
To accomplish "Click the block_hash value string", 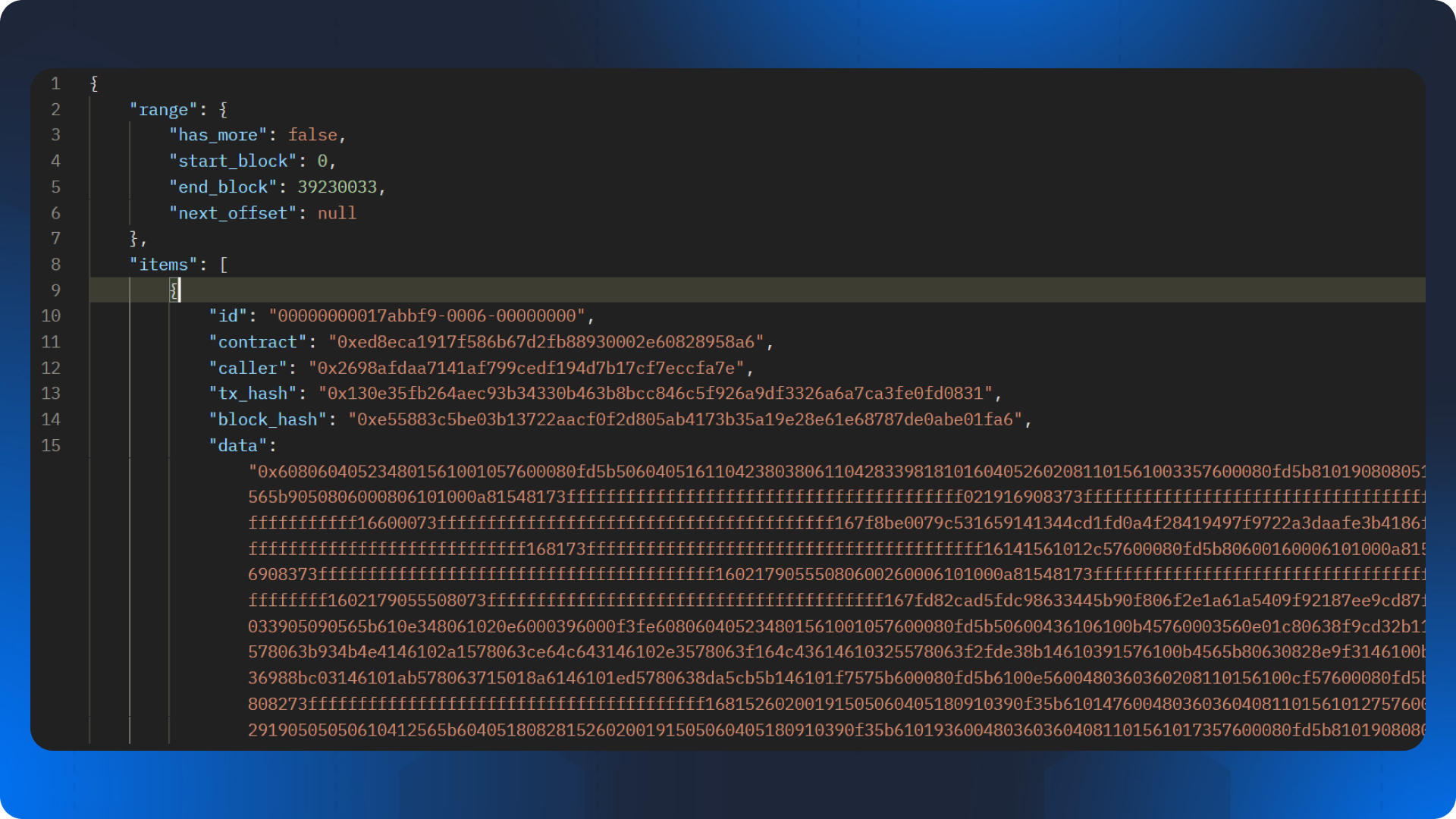I will [x=685, y=419].
